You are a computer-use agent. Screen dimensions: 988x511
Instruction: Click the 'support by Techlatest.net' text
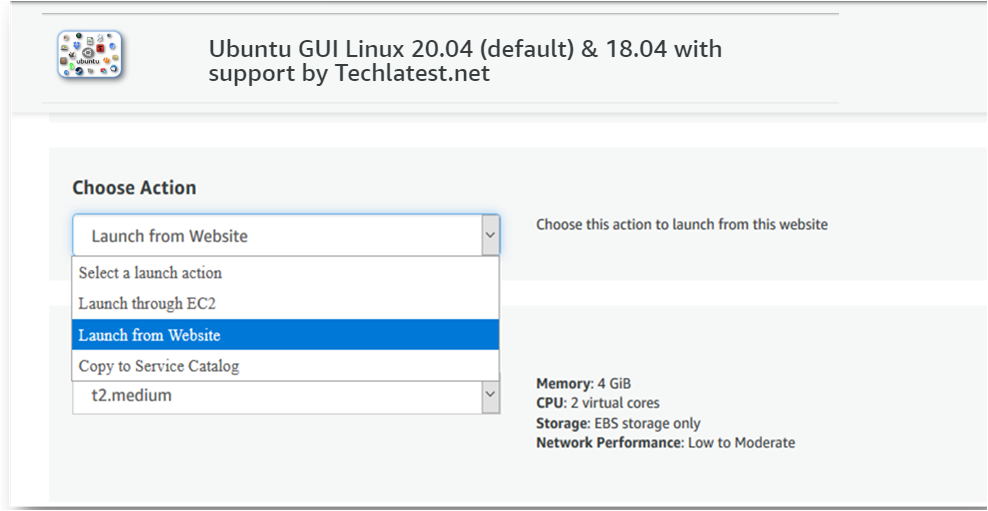click(x=349, y=73)
